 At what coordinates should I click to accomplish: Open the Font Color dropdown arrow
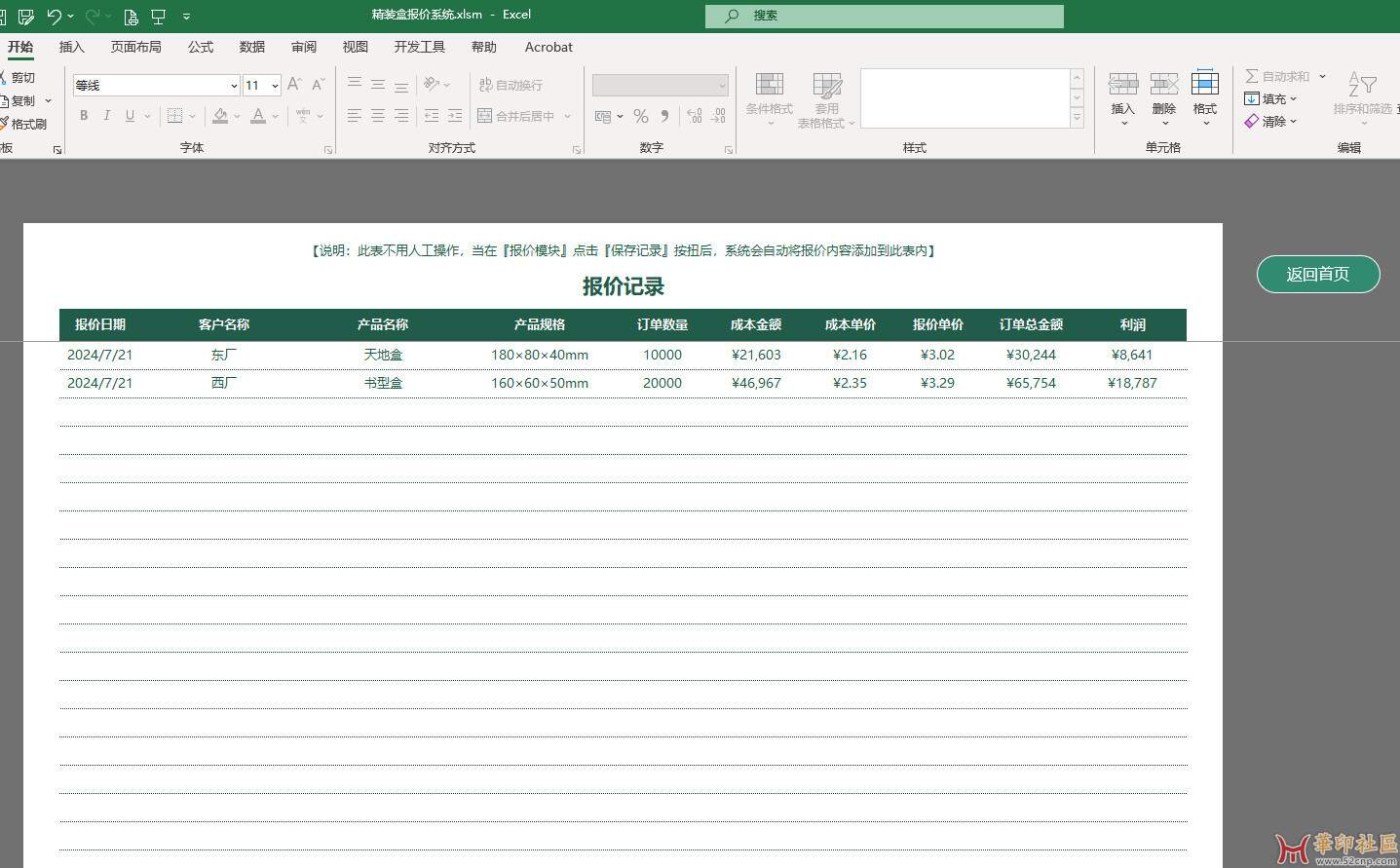tap(276, 116)
